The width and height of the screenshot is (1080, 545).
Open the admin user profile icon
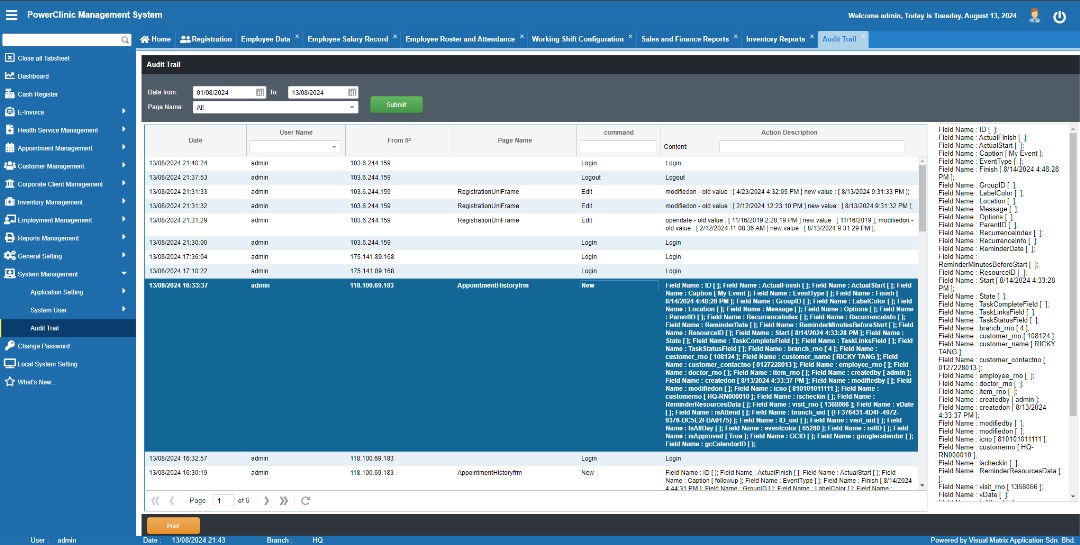pos(1034,16)
